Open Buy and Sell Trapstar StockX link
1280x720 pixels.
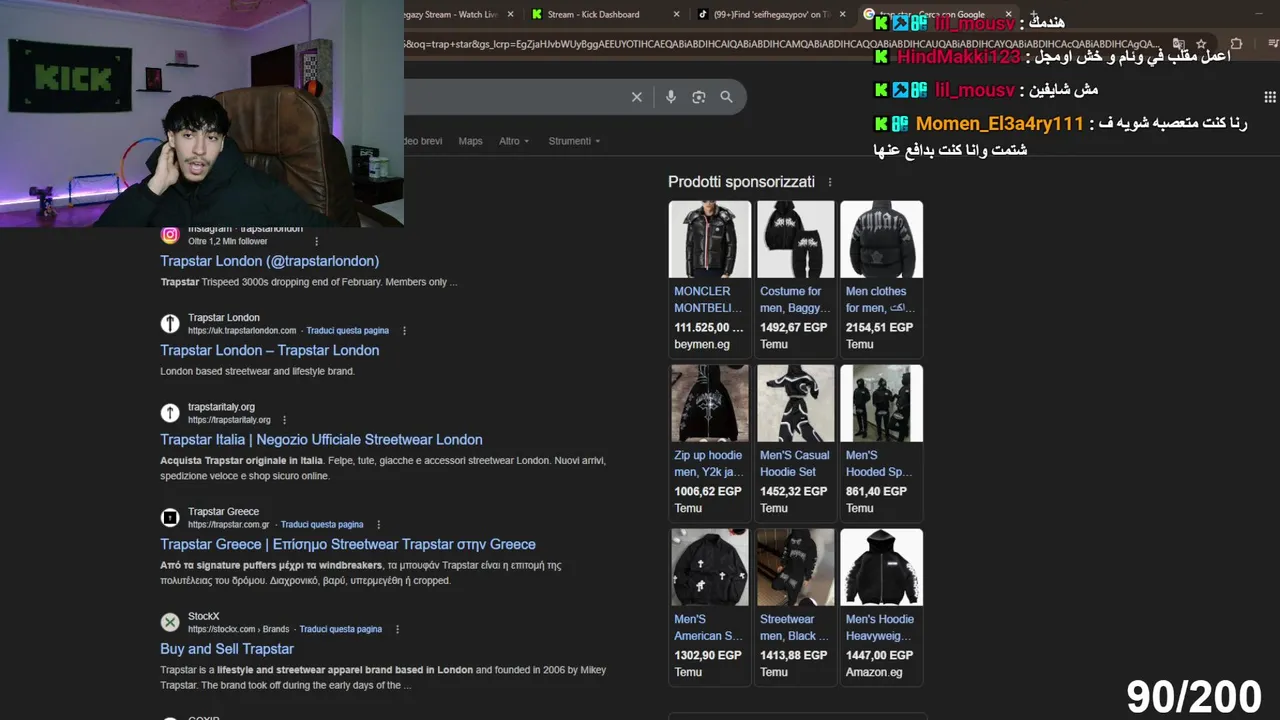pos(227,649)
